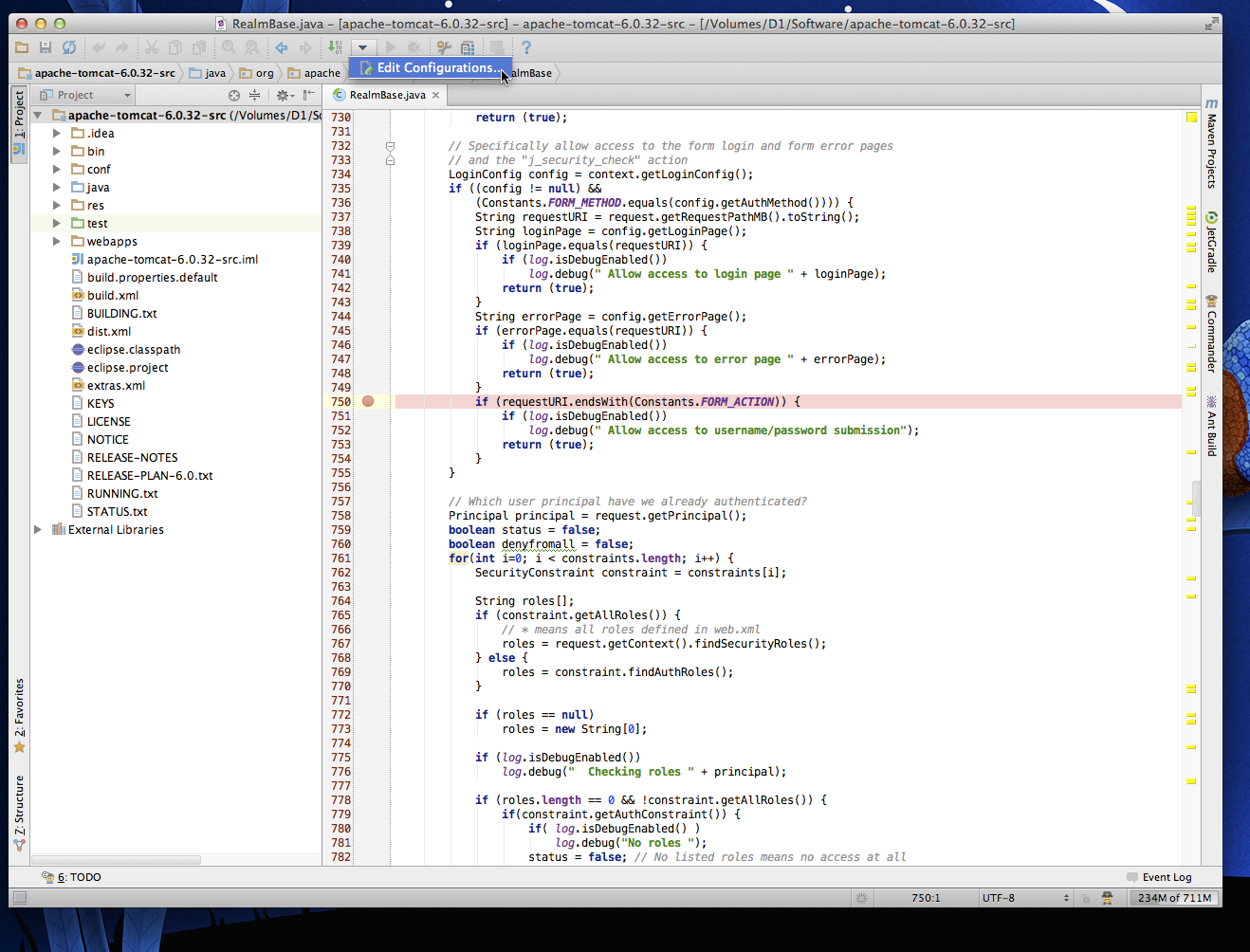Expand the webapps folder
1250x952 pixels.
pos(56,242)
